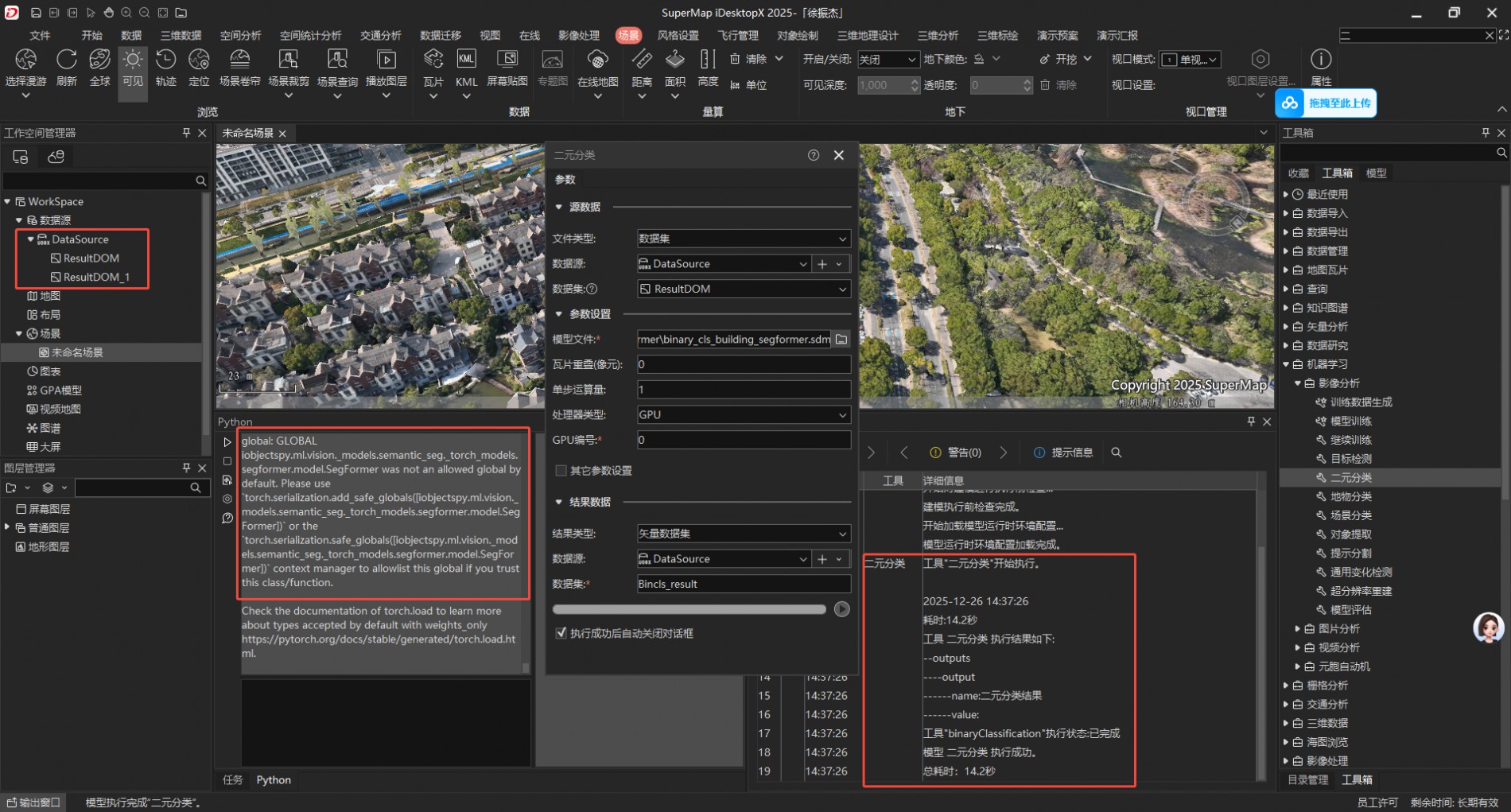Open the 处理器类型 GPU dropdown

pos(743,415)
